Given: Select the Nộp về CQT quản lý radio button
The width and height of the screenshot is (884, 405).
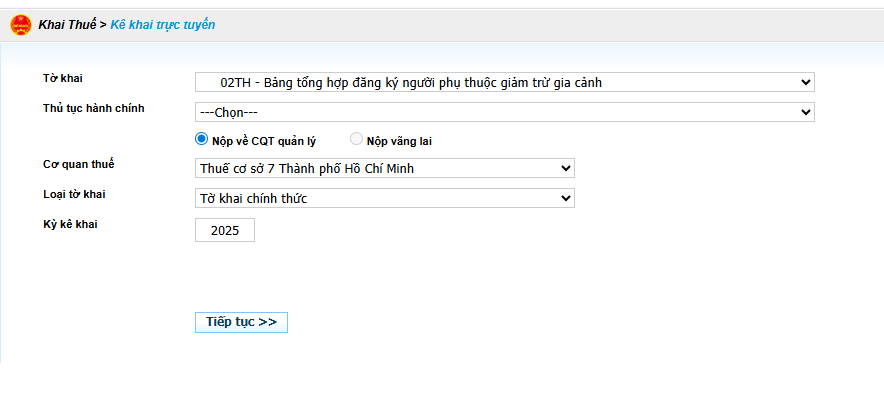Looking at the screenshot, I should 202,140.
